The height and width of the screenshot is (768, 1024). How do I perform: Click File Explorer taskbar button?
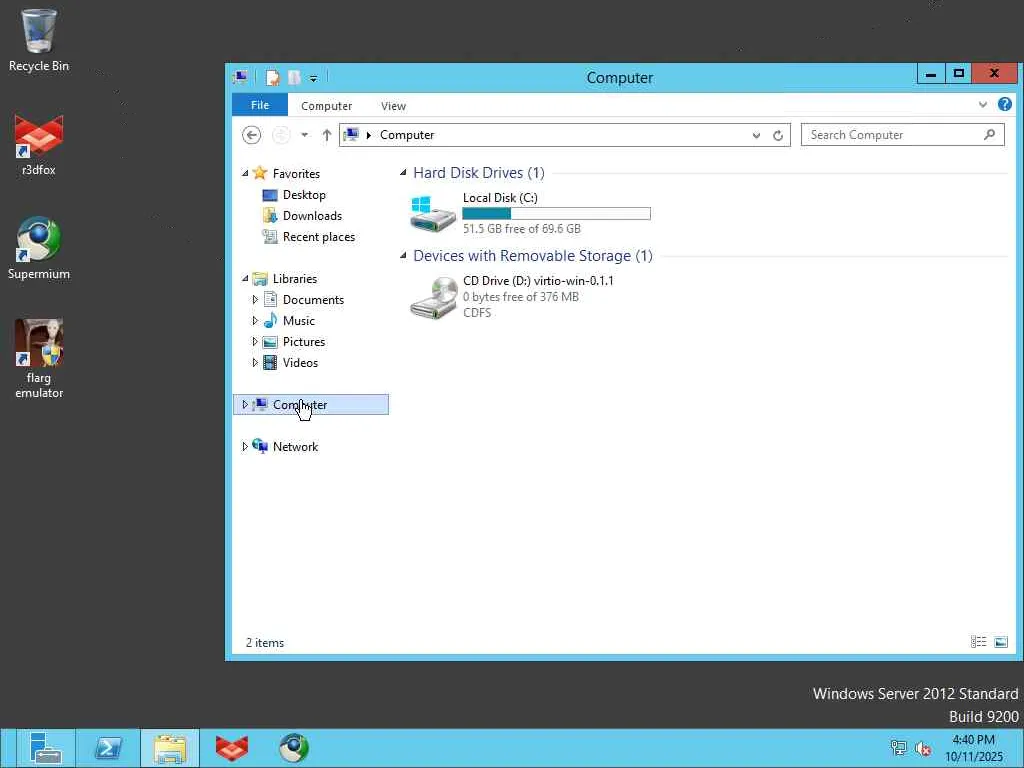point(170,748)
